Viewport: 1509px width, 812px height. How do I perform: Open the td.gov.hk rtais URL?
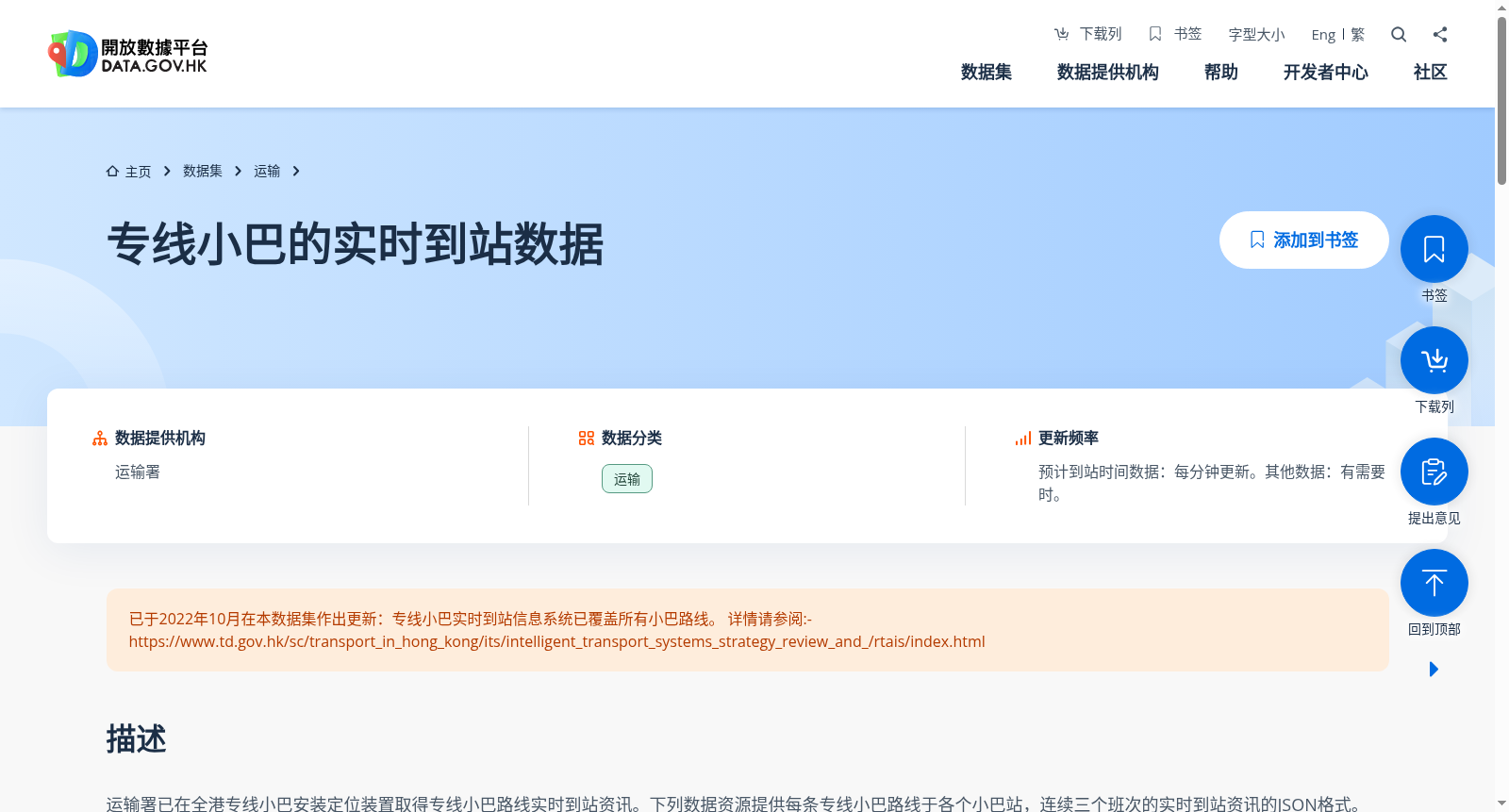tap(557, 641)
